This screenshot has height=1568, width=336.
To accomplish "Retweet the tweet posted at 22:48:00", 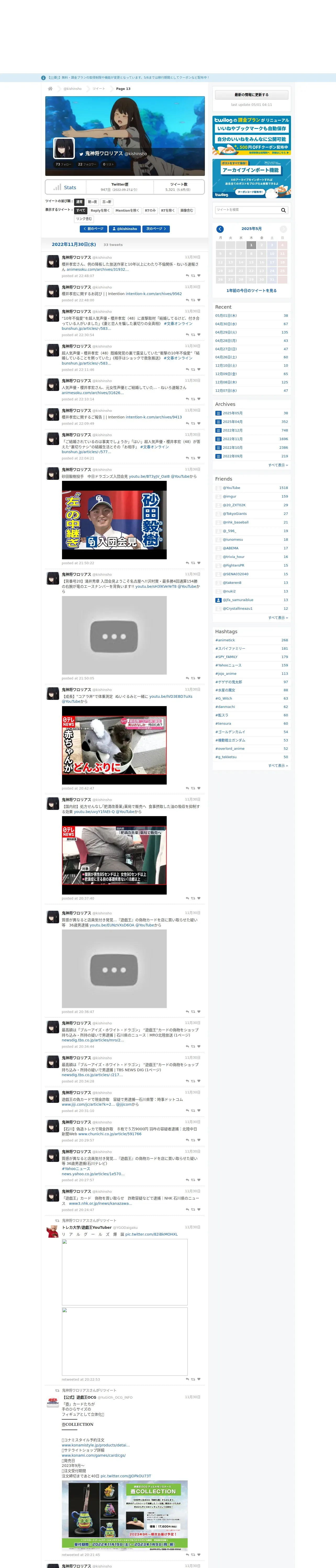I will click(193, 300).
